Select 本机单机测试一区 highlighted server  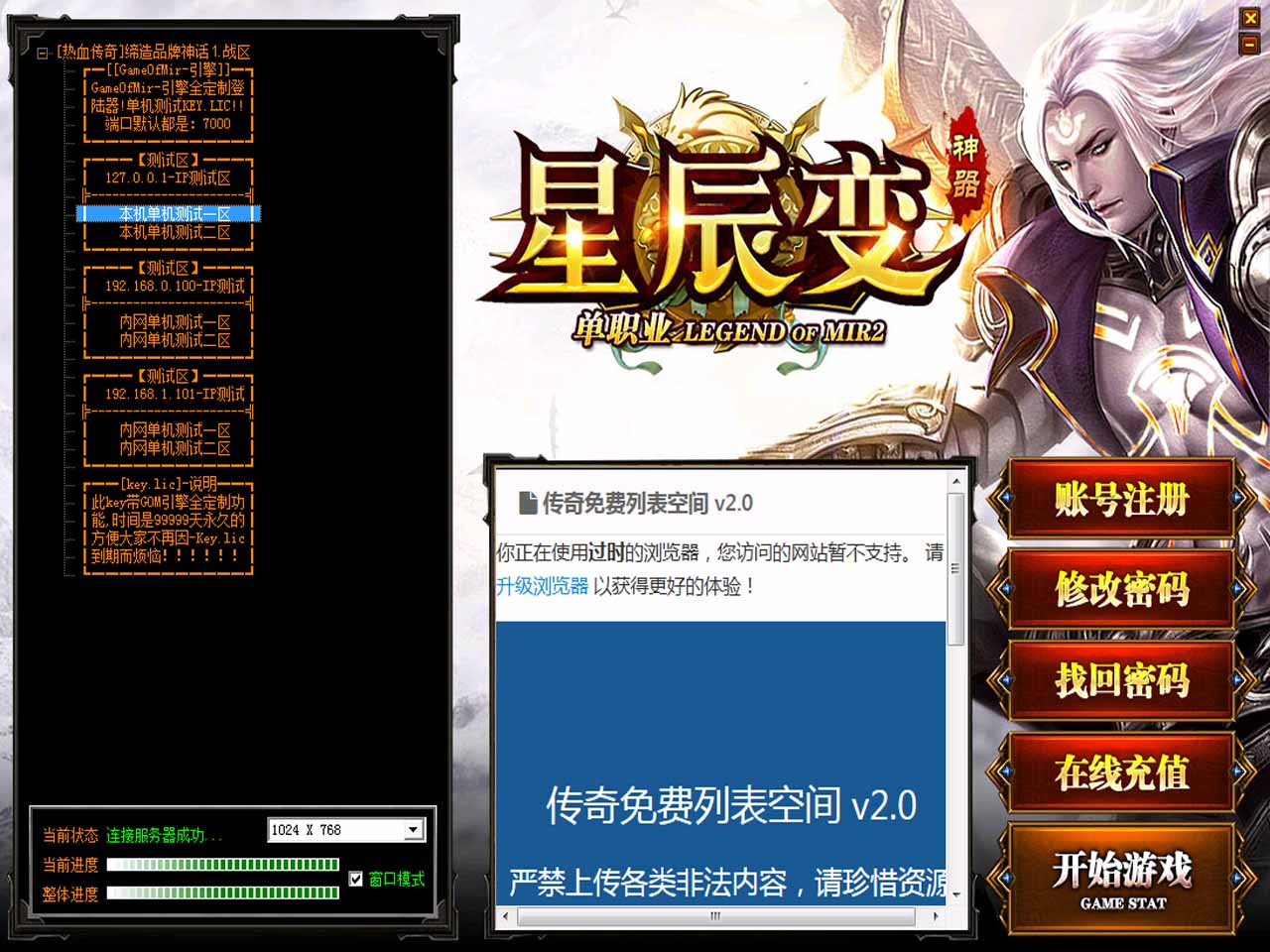point(175,214)
